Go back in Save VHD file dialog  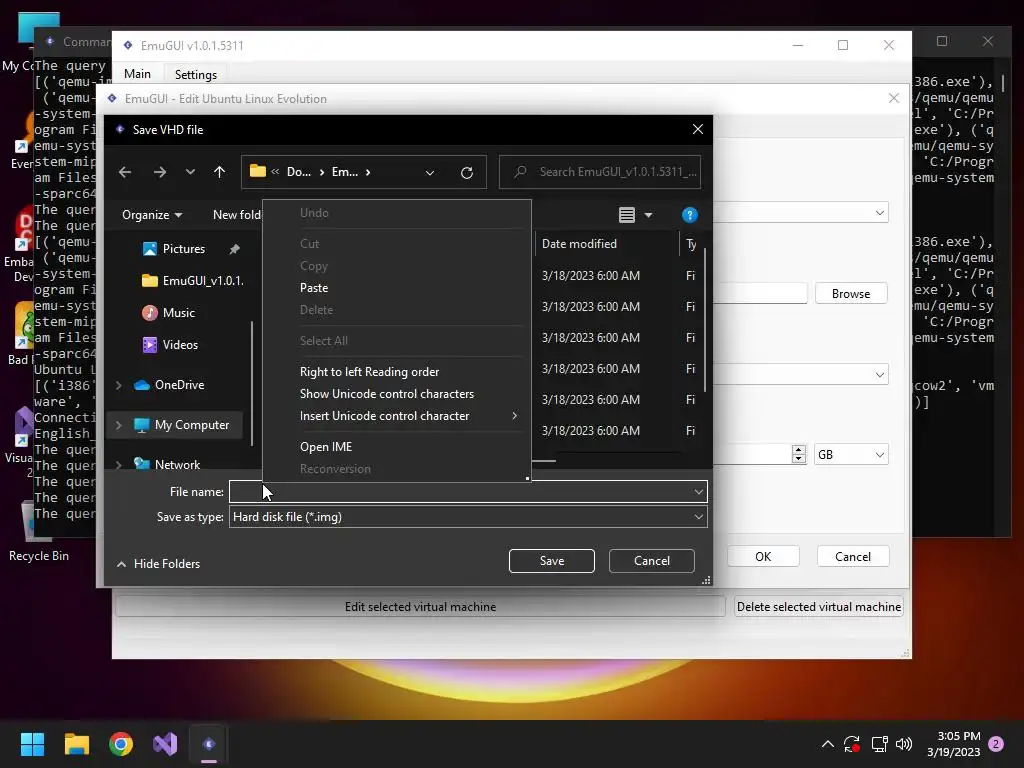tap(125, 172)
